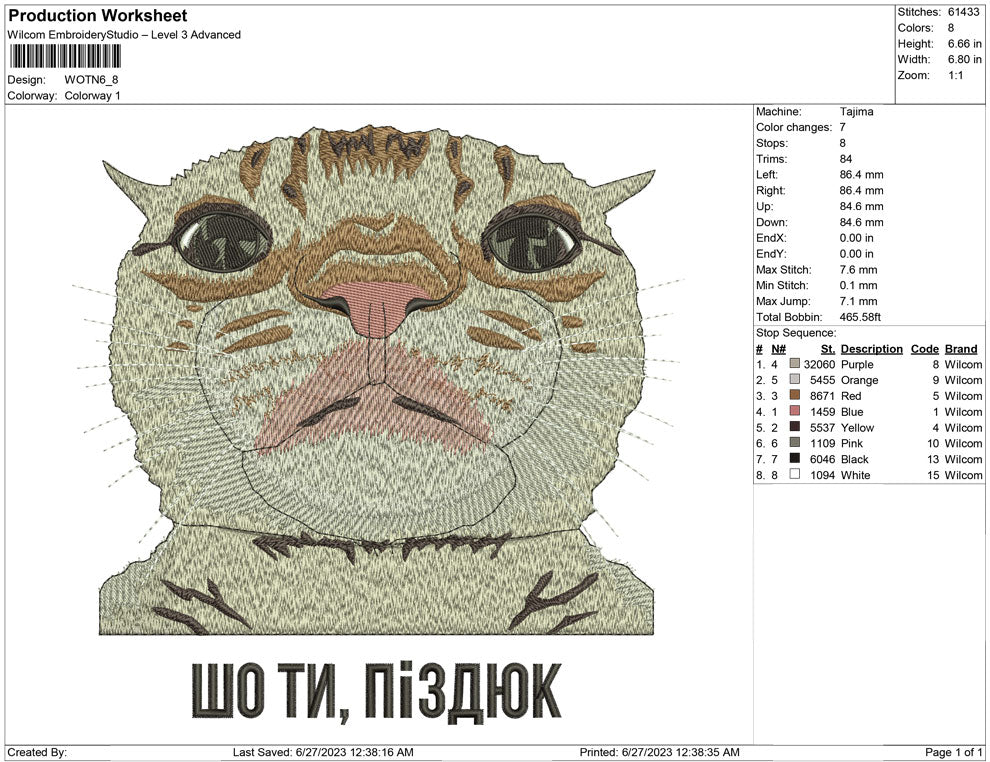Click the 'Brand' column header
Viewport: 990px width, 762px height.
pyautogui.click(x=961, y=349)
